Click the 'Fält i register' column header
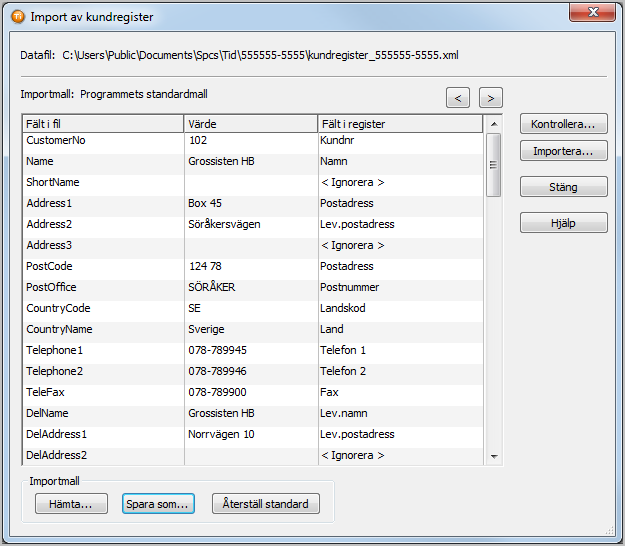Screen dimensions: 625x546 click(399, 124)
